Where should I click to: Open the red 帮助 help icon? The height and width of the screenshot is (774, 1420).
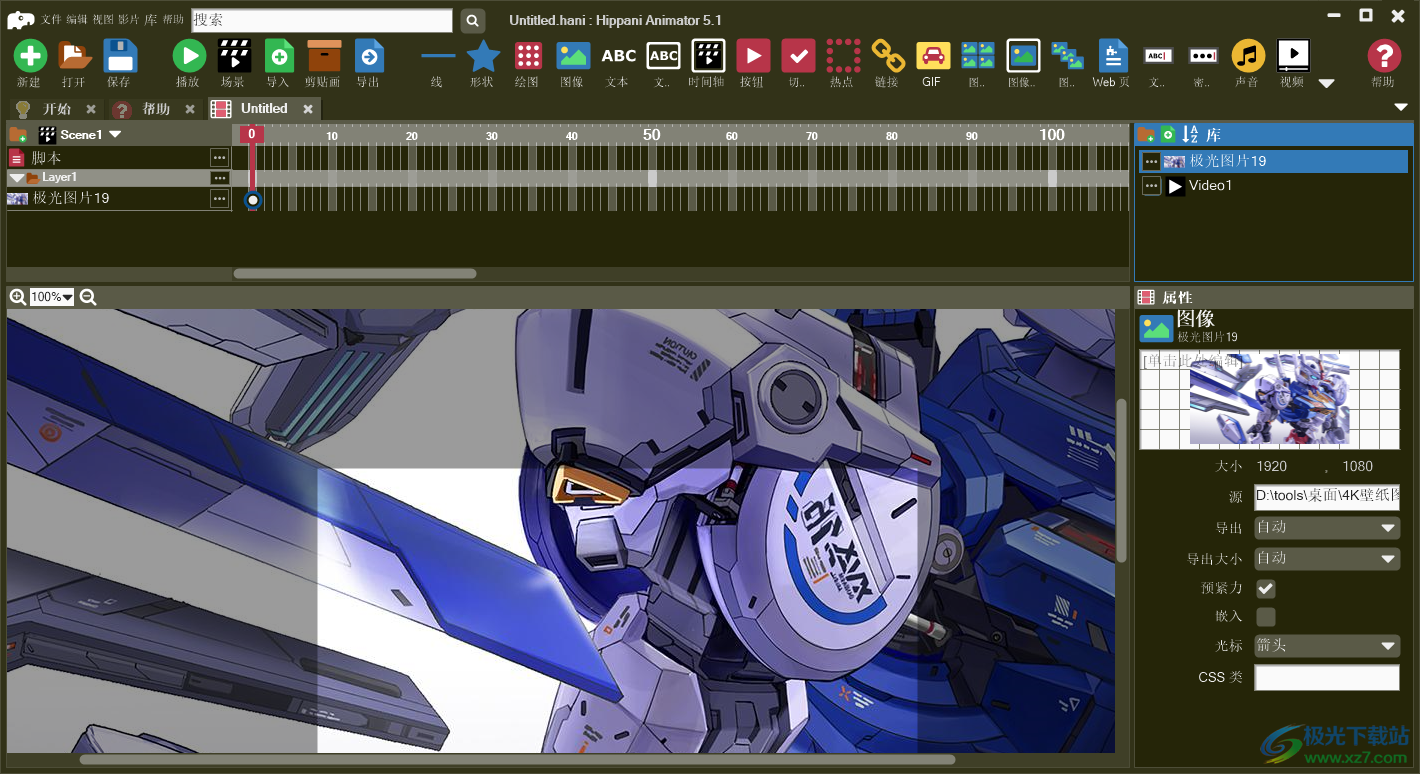[x=1384, y=56]
